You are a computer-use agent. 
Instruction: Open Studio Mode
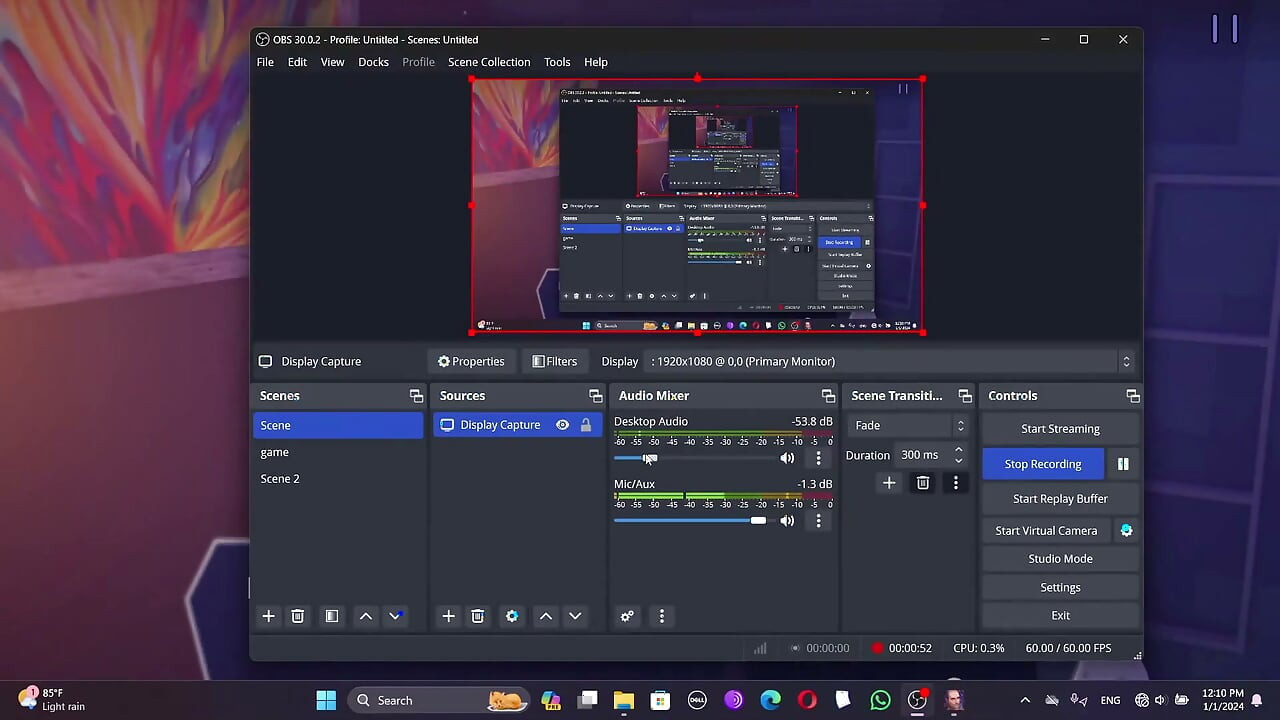(x=1060, y=559)
